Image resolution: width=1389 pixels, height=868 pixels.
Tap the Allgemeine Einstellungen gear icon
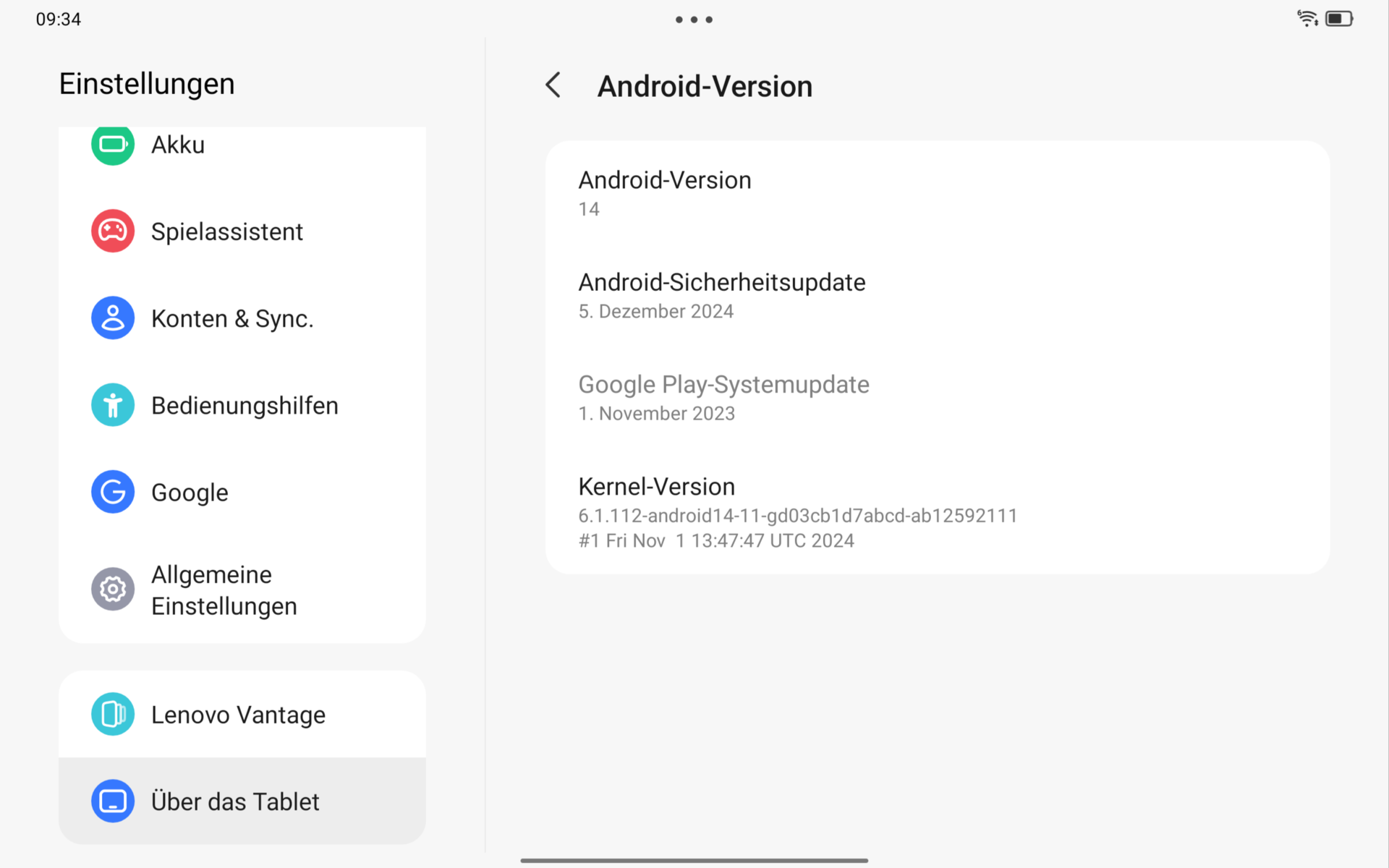(112, 590)
